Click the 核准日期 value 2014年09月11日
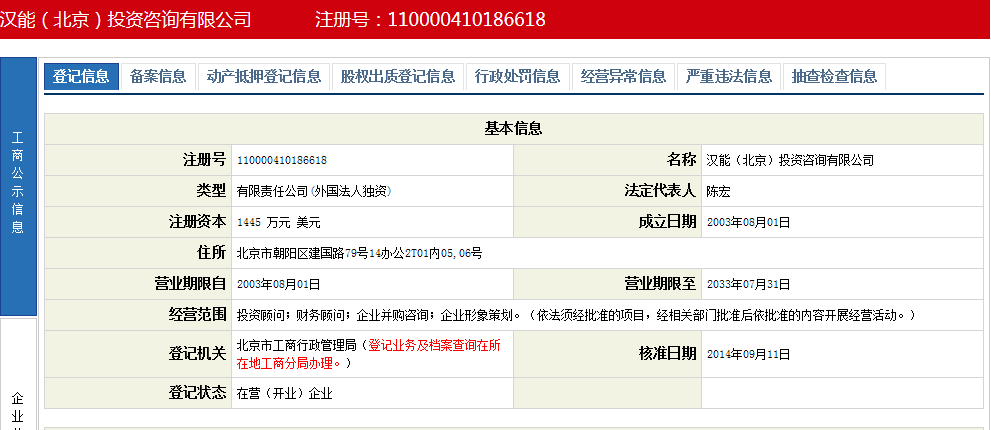991x430 pixels. click(x=748, y=354)
